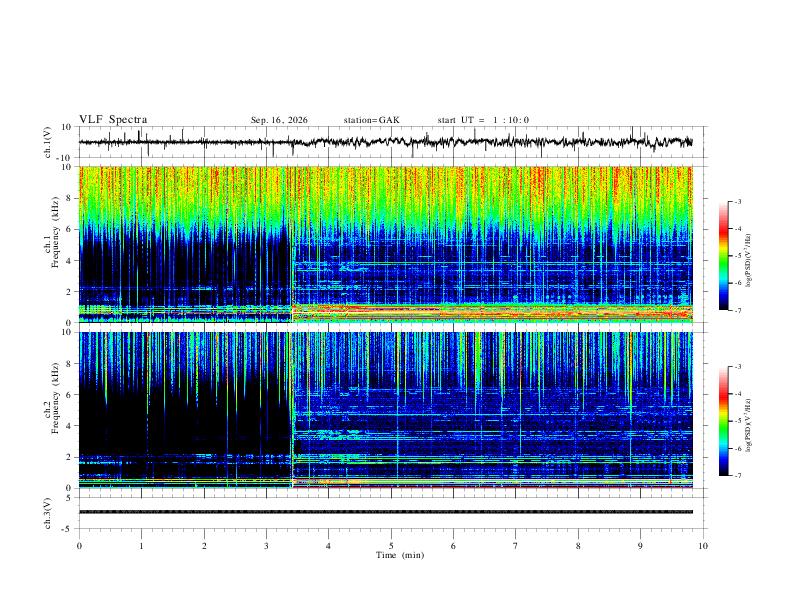Click the onset transition in ch.1 spectrogram
The width and height of the screenshot is (792, 612).
click(293, 244)
